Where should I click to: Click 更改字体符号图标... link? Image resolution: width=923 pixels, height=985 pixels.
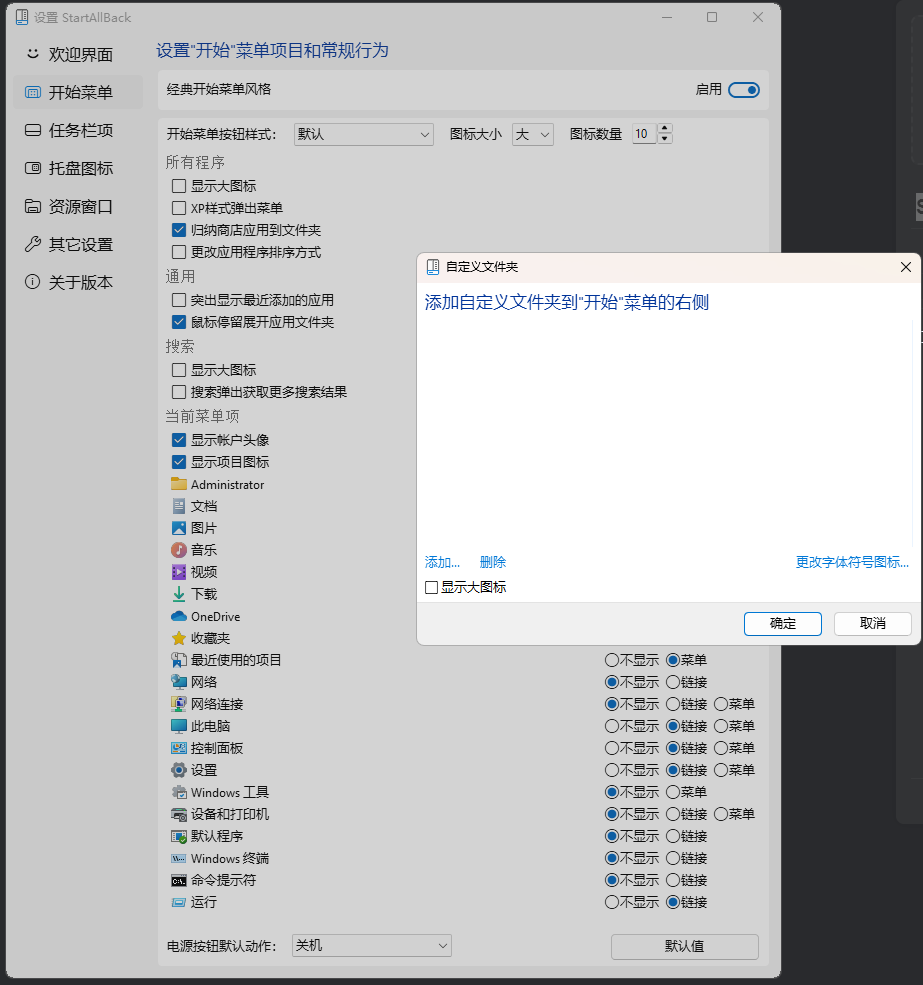coord(853,562)
